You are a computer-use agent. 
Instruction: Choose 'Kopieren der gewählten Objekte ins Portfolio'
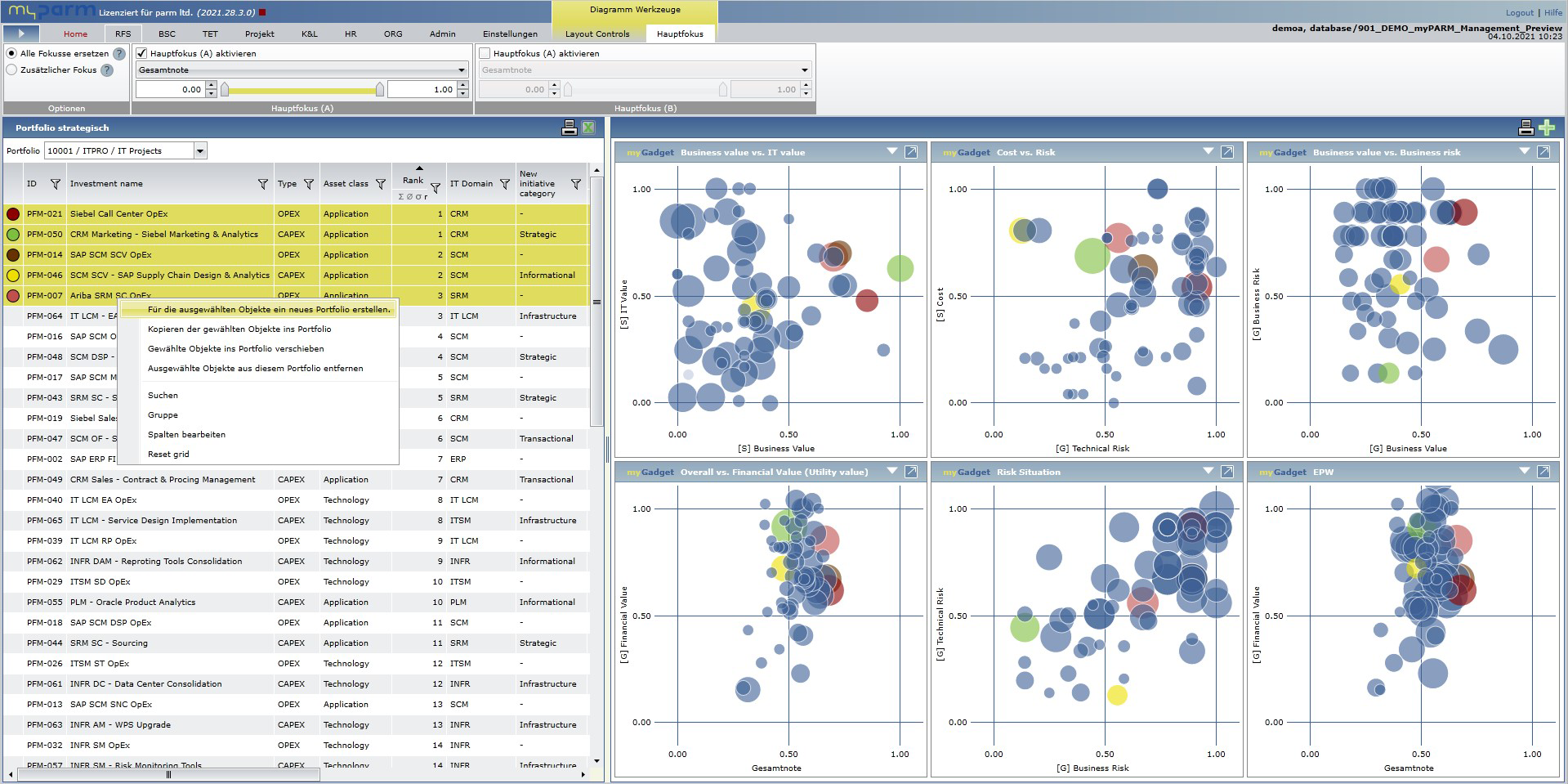[x=258, y=329]
